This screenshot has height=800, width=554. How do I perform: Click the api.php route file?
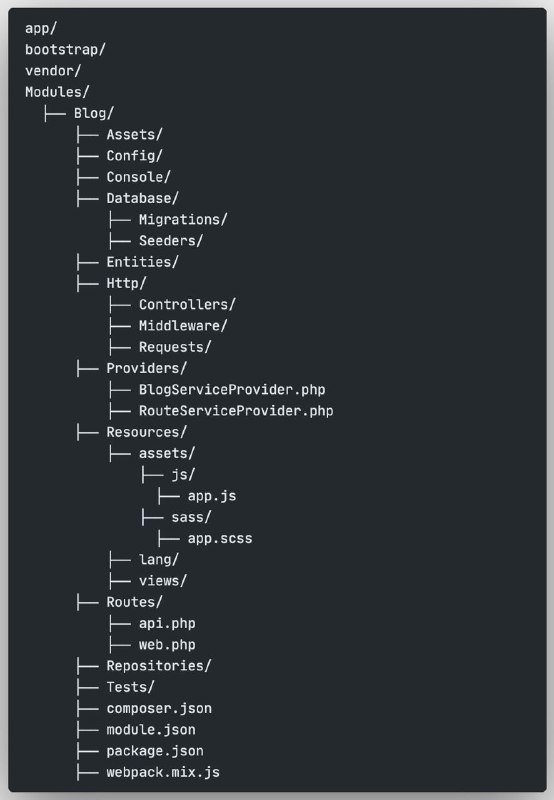(x=167, y=623)
